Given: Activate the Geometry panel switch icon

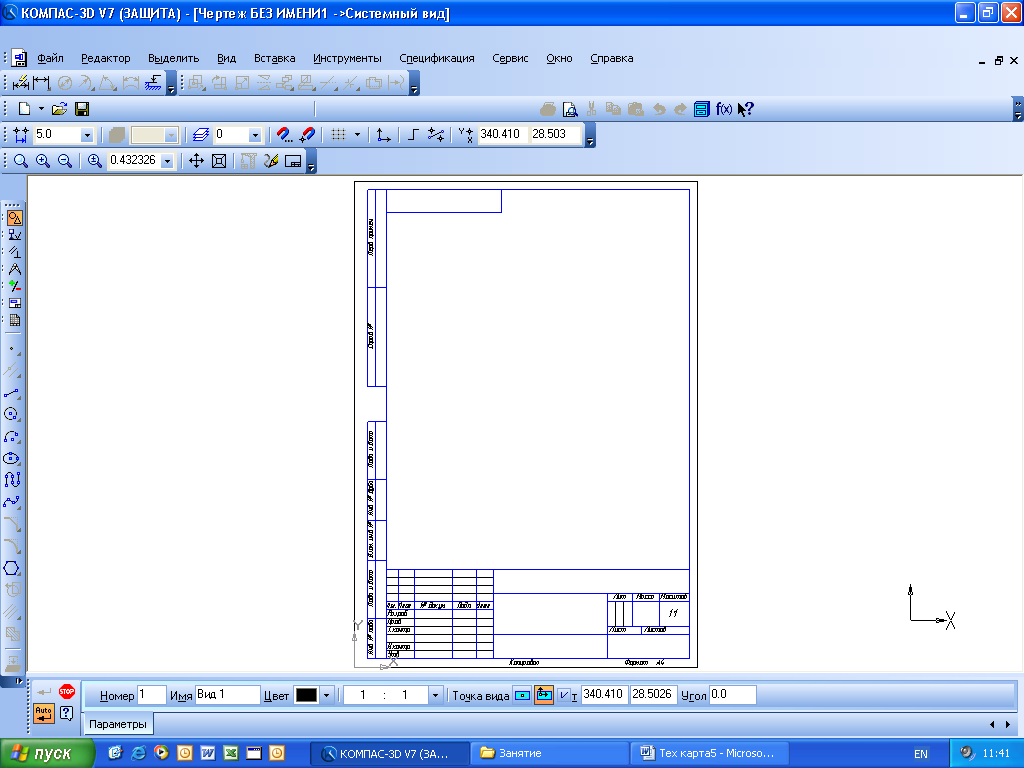Looking at the screenshot, I should [14, 217].
